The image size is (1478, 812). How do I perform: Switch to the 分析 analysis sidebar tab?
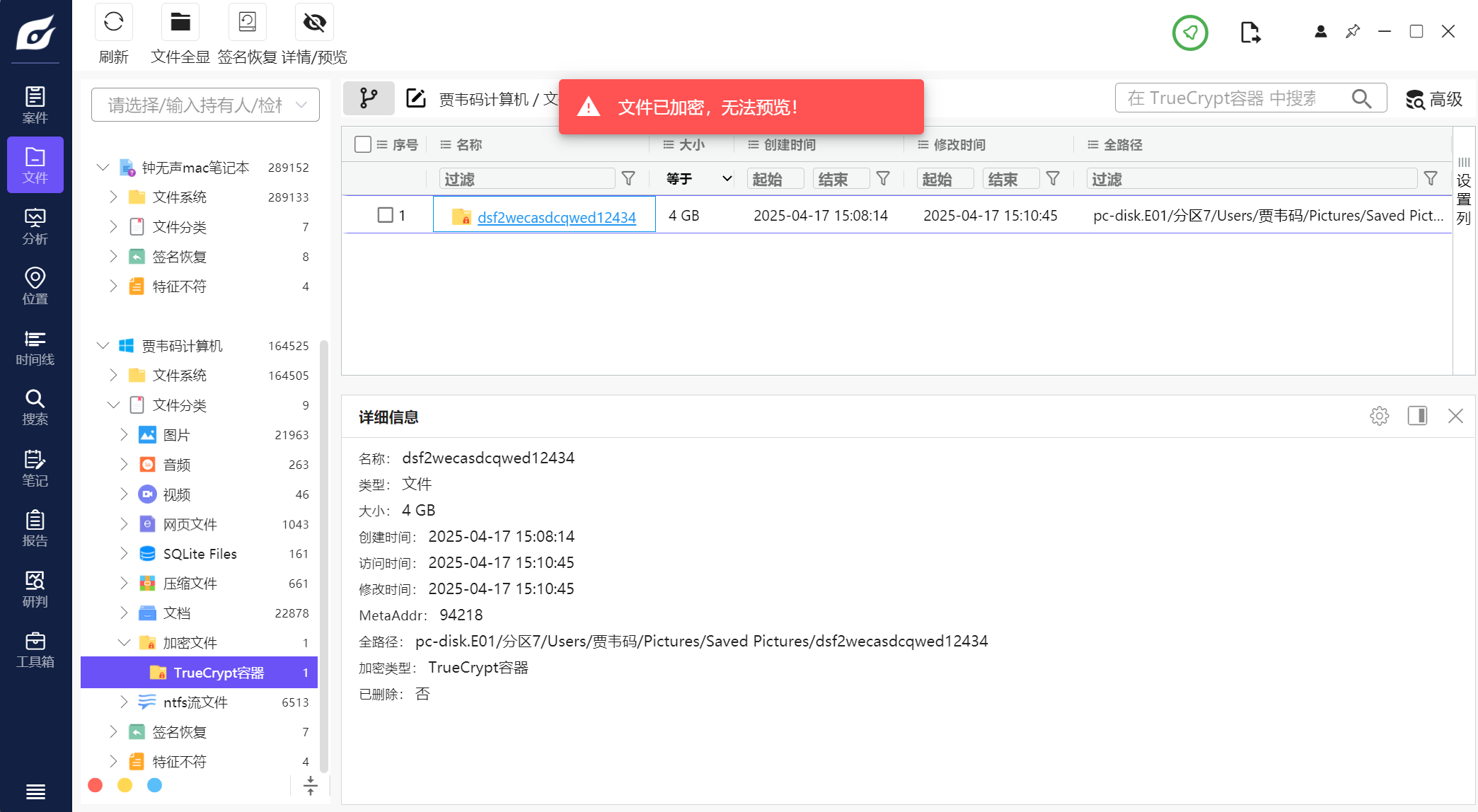pyautogui.click(x=35, y=226)
